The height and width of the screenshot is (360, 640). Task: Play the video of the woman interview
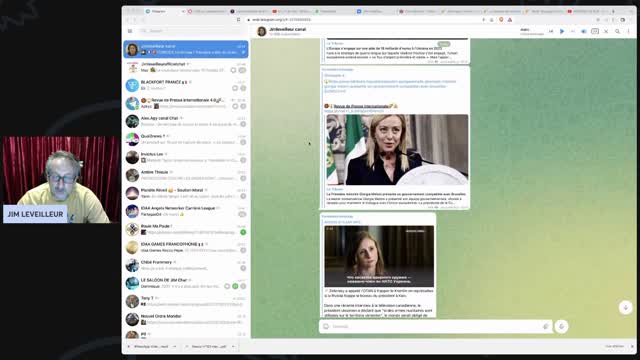(379, 256)
